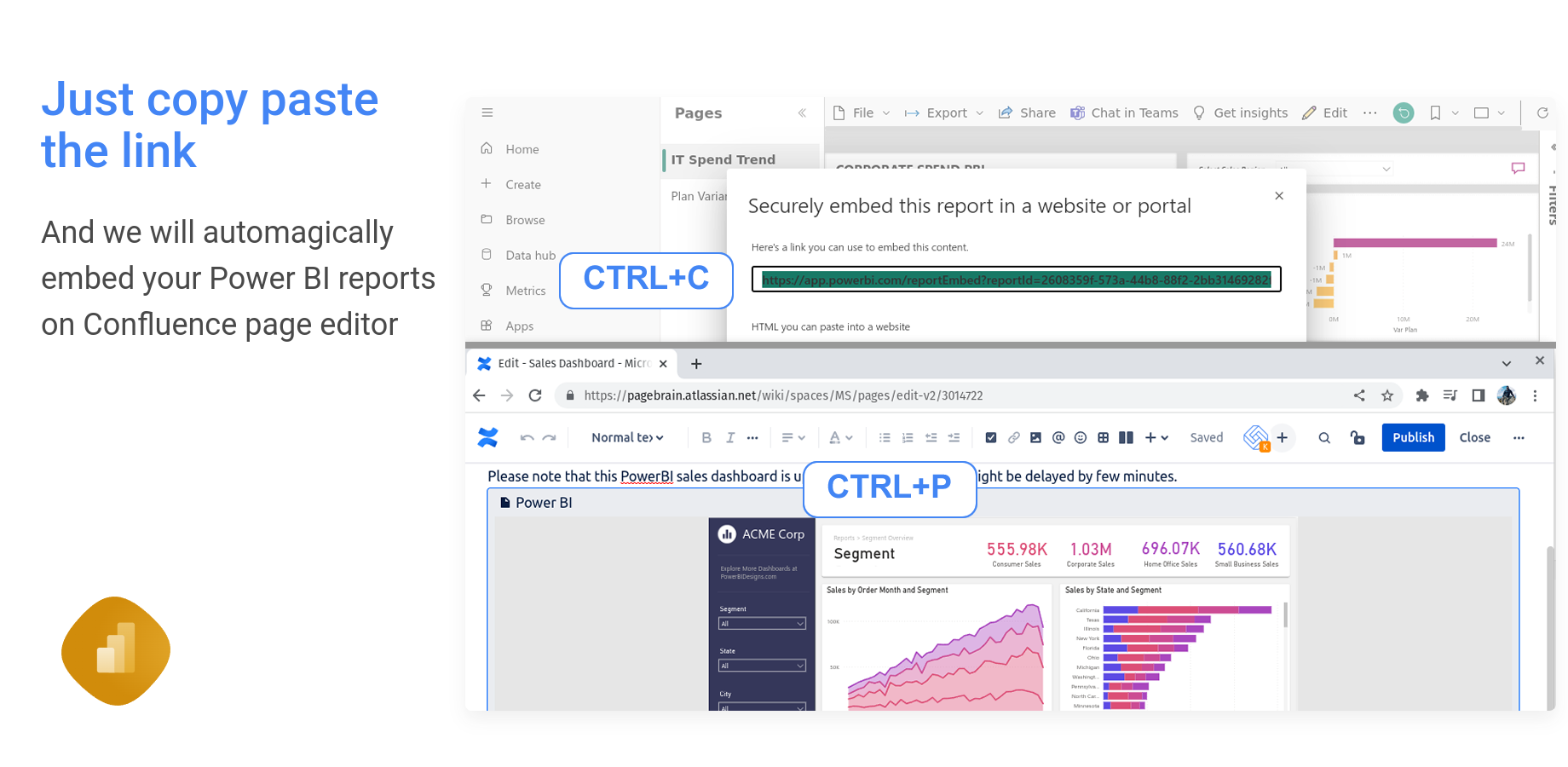Click the browser side panel icon
The height and width of the screenshot is (767, 1568).
[x=1479, y=395]
